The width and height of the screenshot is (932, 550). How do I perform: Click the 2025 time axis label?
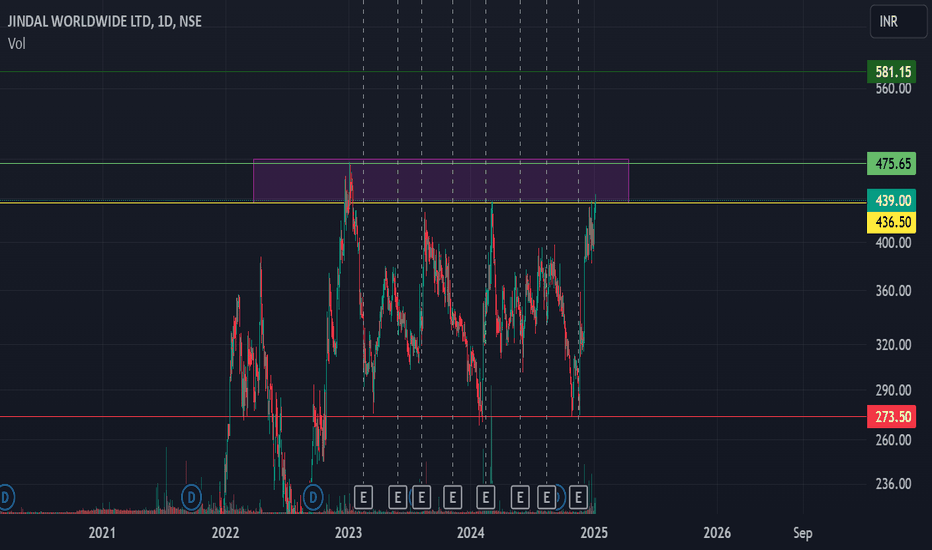[594, 533]
